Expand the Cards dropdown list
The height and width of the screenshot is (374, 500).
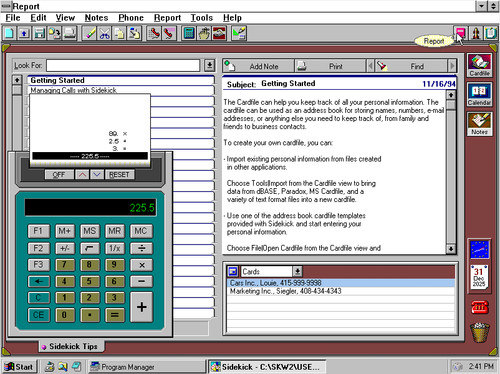[297, 271]
